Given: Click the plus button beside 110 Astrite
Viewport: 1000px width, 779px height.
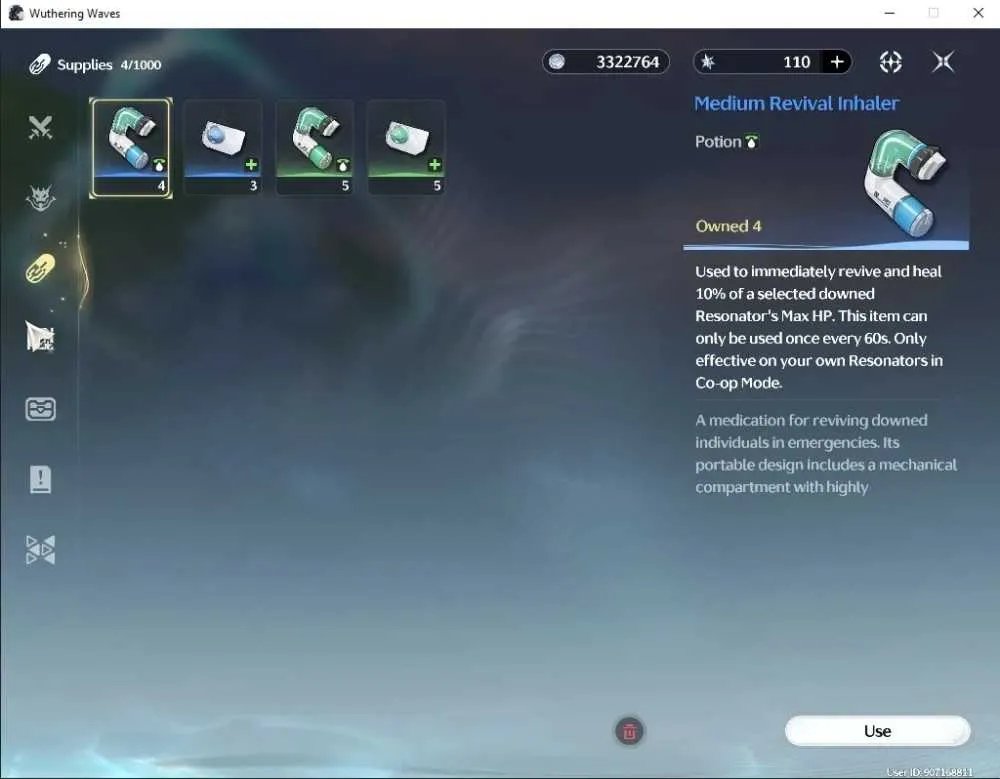Looking at the screenshot, I should (x=837, y=62).
